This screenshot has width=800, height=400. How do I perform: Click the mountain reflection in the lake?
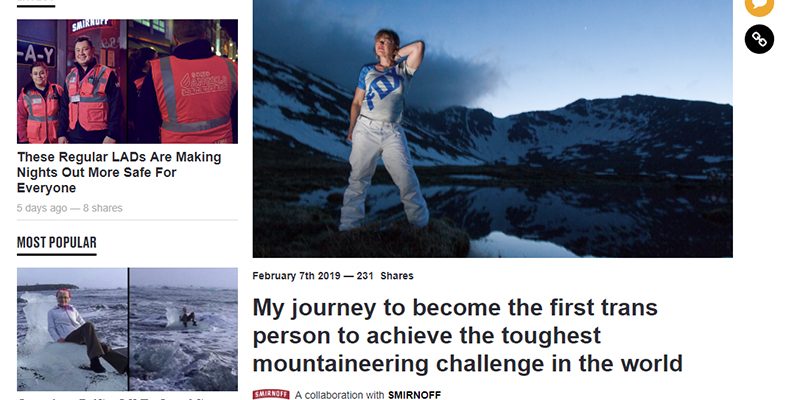pyautogui.click(x=600, y=215)
